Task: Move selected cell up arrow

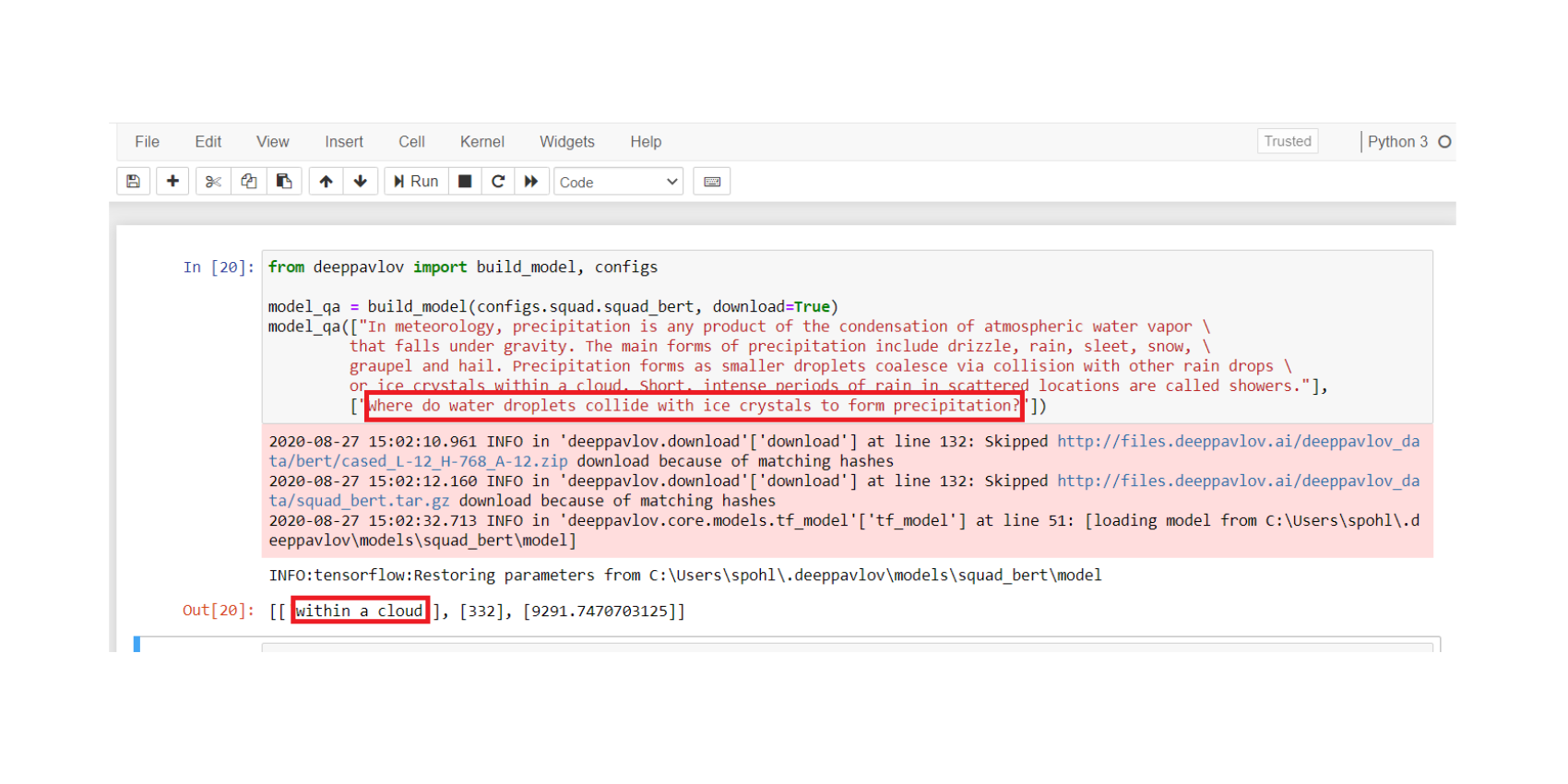Action: 326,182
